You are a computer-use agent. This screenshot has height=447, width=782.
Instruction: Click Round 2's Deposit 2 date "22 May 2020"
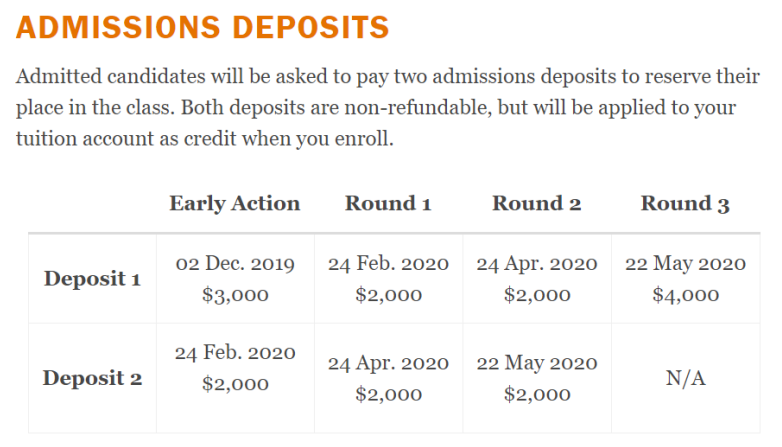pos(537,363)
